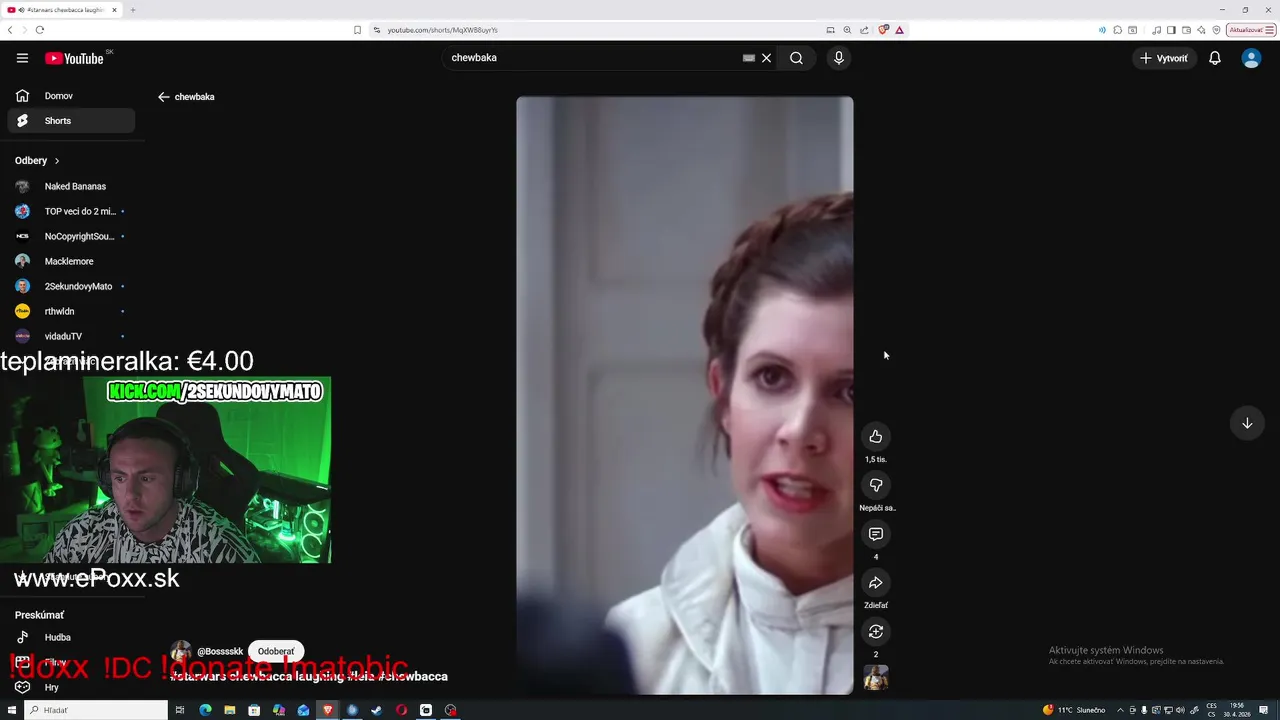Go back using arrow beside chewbaka
This screenshot has height=720, width=1280.
click(x=164, y=97)
